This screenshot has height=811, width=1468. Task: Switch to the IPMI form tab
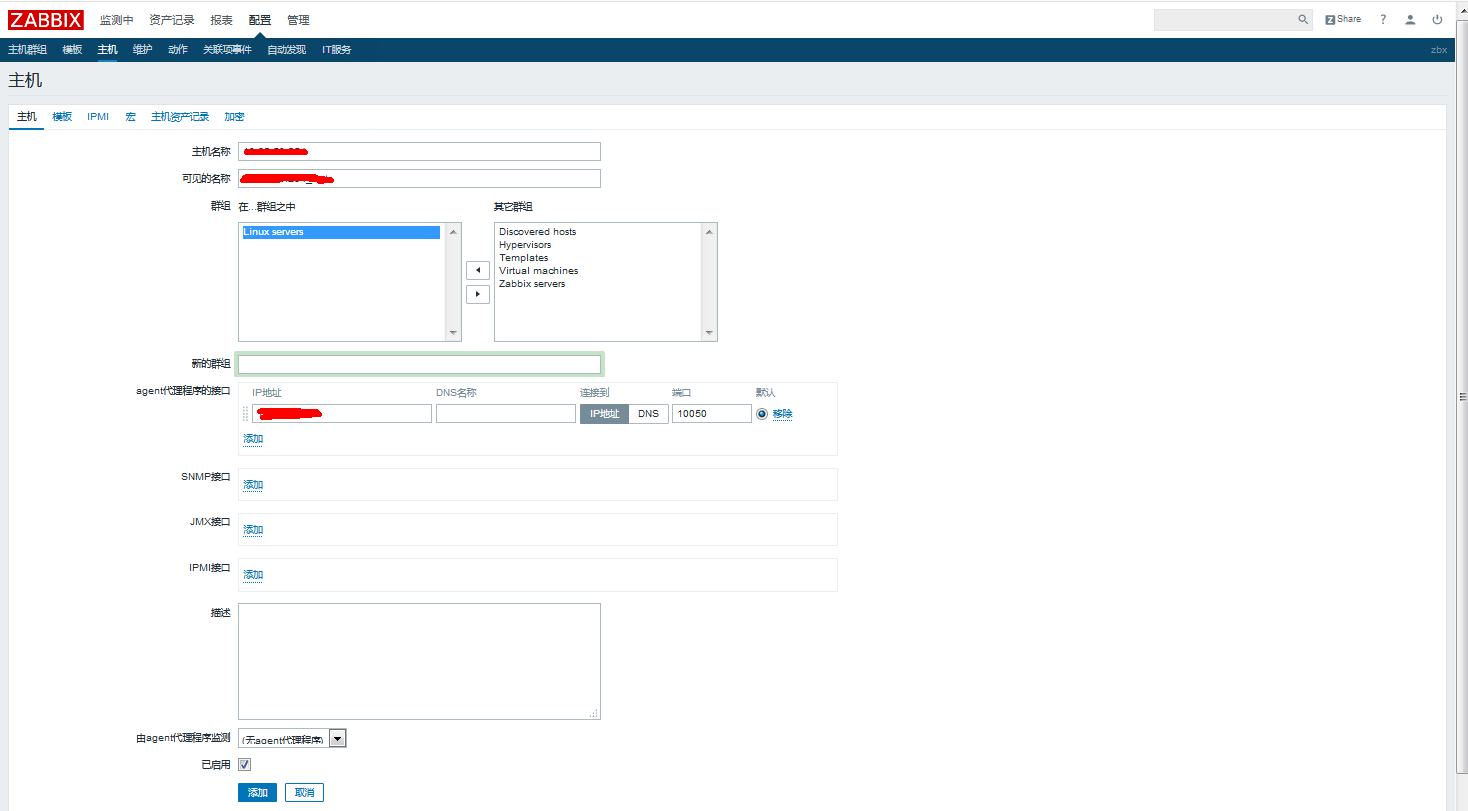[98, 117]
